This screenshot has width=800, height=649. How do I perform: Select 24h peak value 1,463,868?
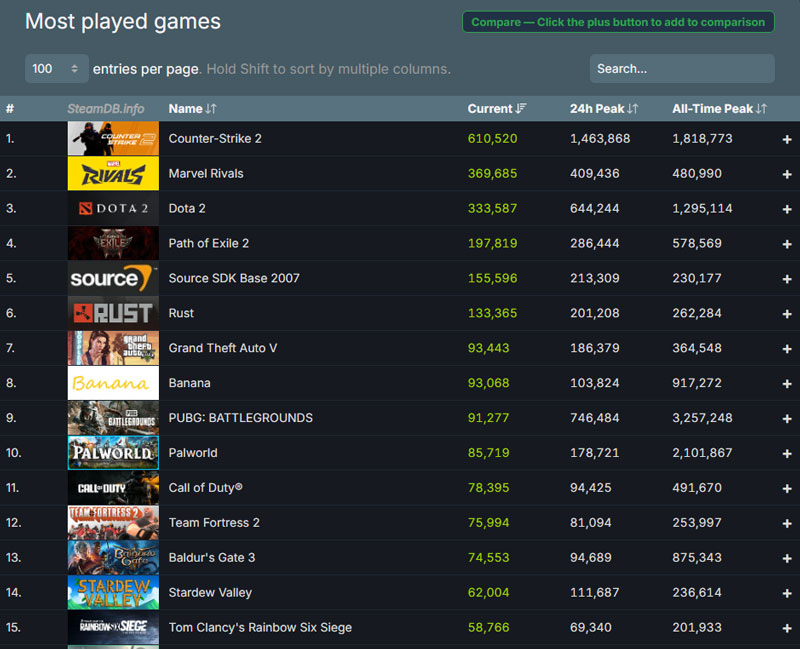600,138
